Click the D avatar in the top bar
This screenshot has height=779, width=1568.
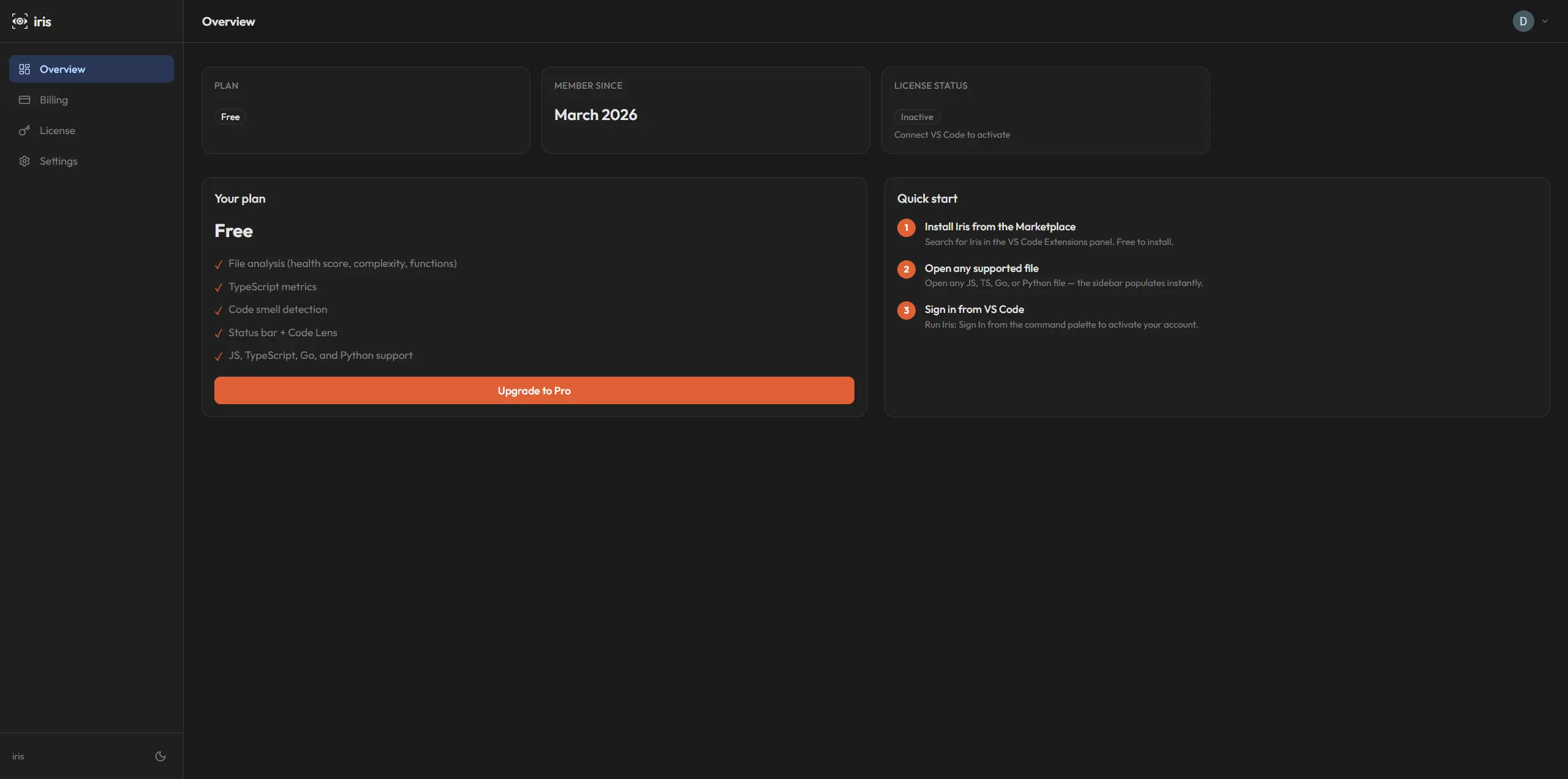[x=1524, y=21]
